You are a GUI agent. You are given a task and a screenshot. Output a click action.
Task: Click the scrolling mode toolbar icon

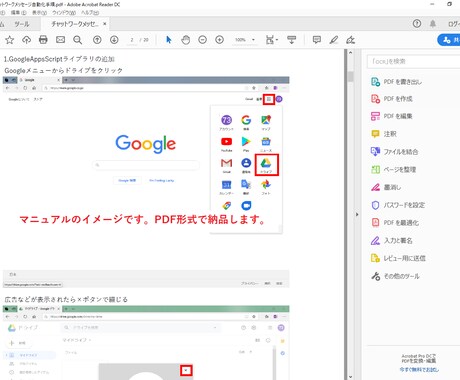pos(292,40)
